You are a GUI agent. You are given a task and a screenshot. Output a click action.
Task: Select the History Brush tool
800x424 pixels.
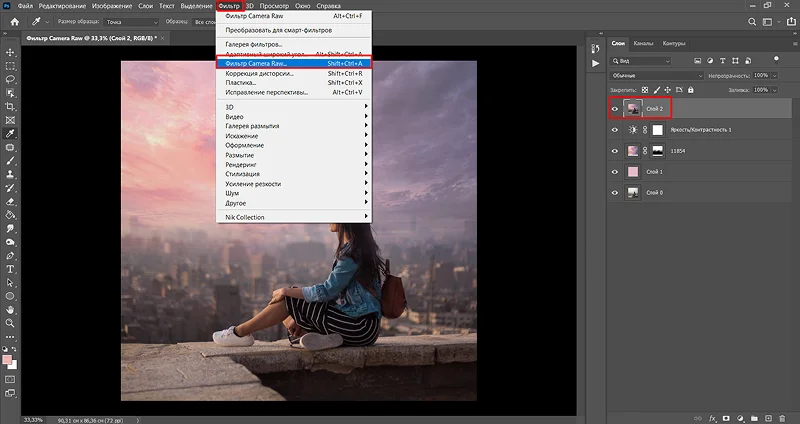tap(10, 188)
